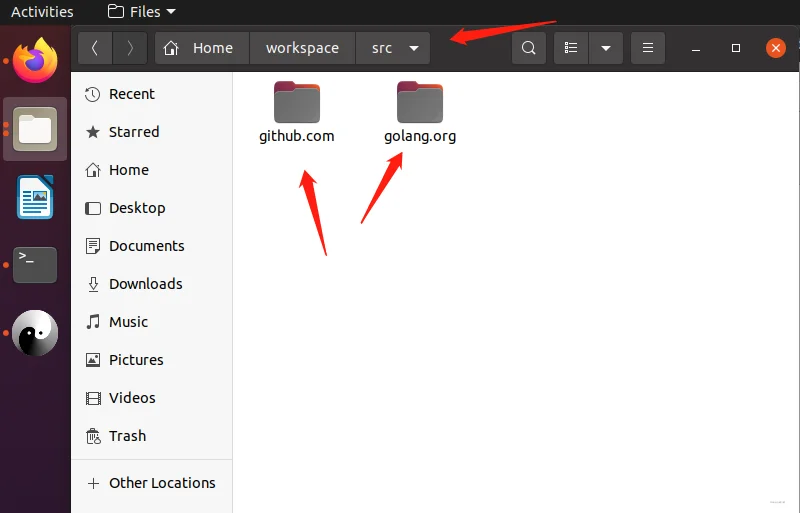The image size is (800, 513).
Task: Open Pictures in the sidebar
Action: click(152, 360)
